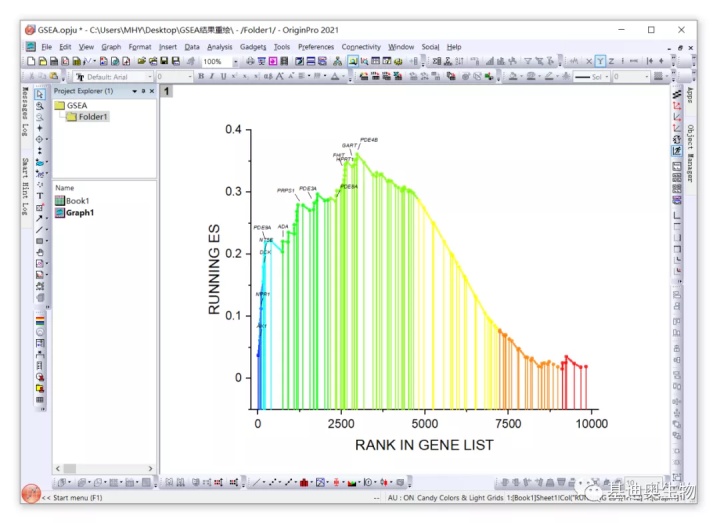Open the Project Explorer panel menu arrow

click(135, 91)
